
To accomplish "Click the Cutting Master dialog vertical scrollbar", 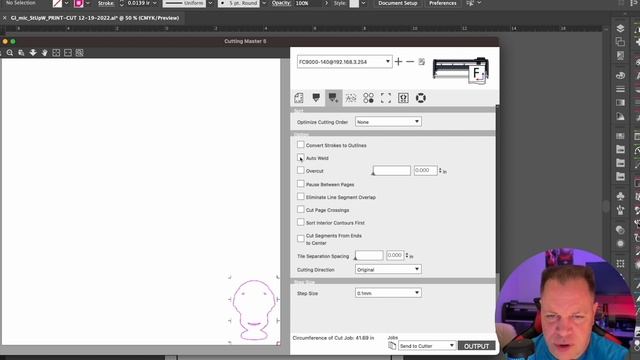I will click(497, 190).
